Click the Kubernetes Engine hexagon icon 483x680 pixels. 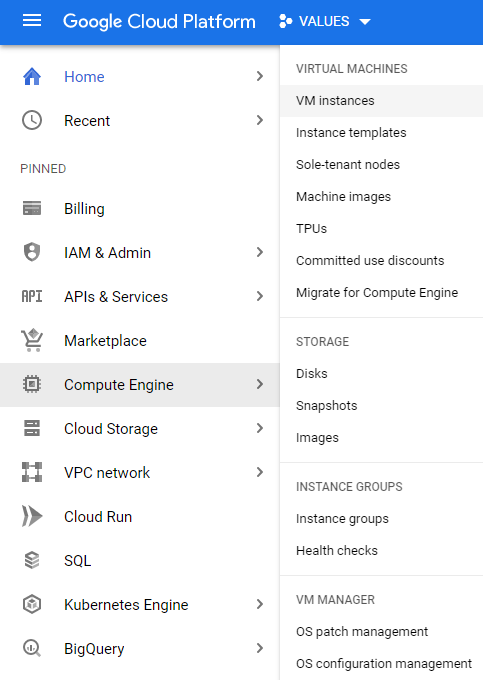pos(32,604)
